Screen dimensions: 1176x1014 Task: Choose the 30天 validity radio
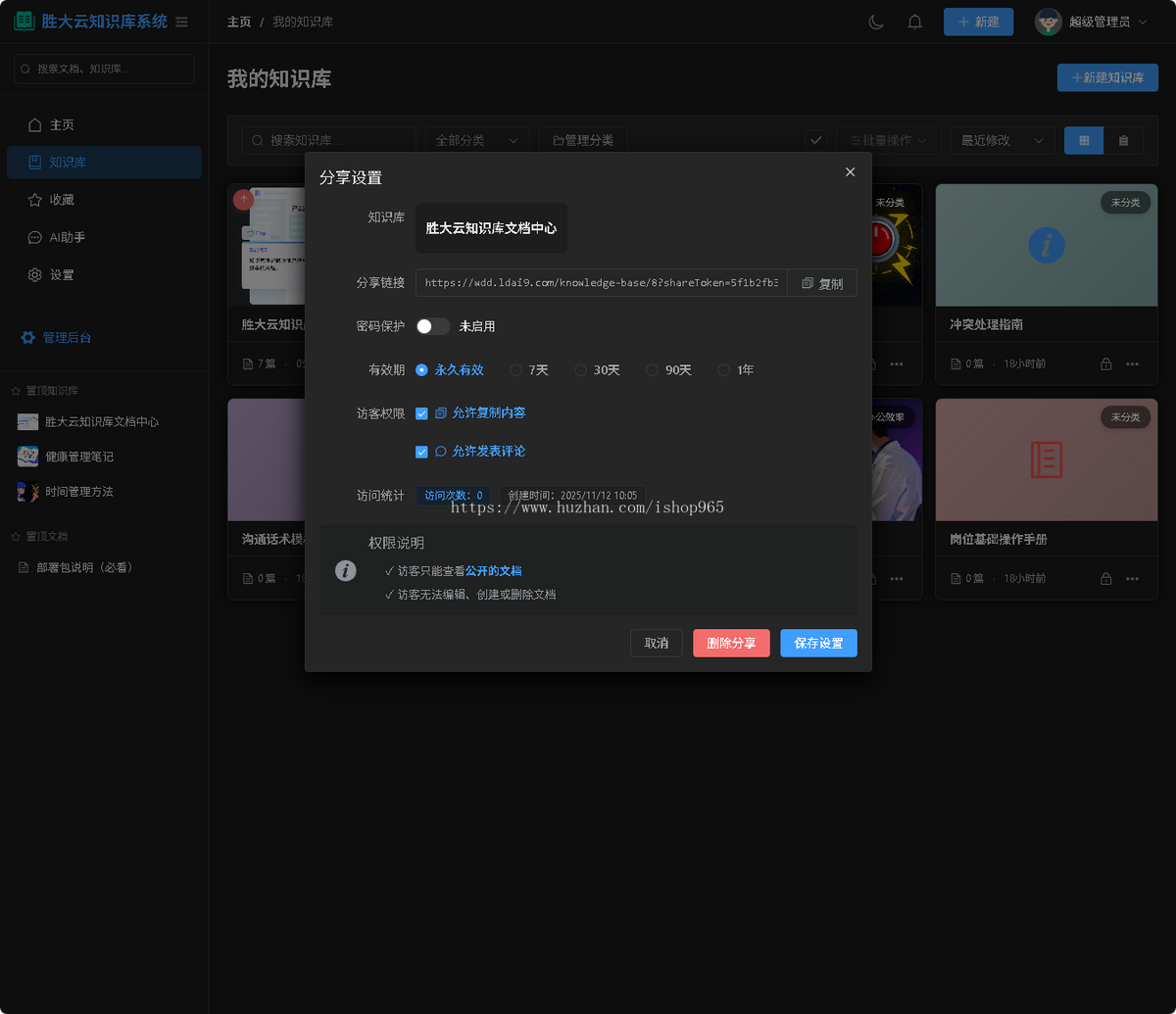tap(597, 370)
